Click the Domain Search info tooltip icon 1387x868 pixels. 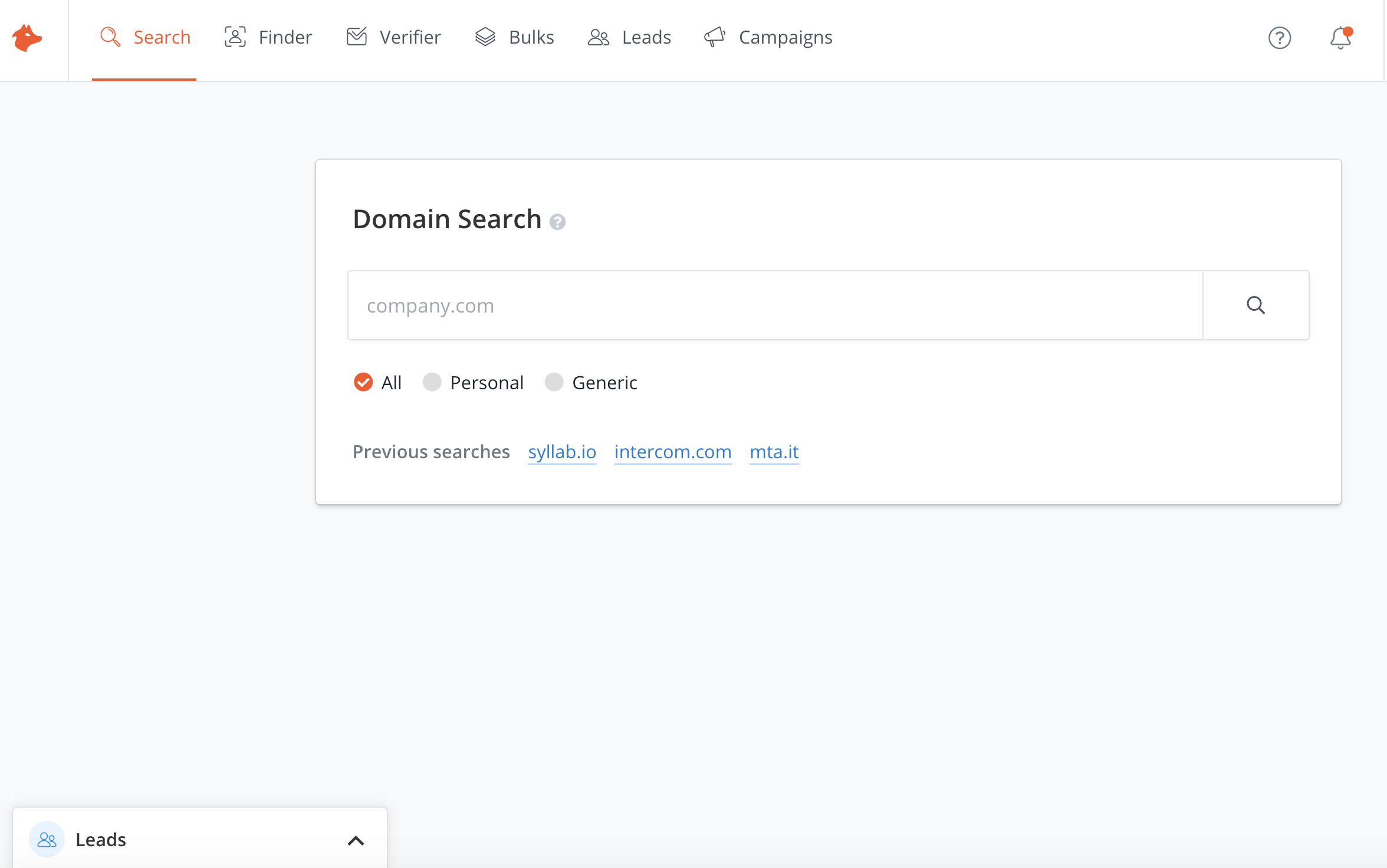point(557,222)
